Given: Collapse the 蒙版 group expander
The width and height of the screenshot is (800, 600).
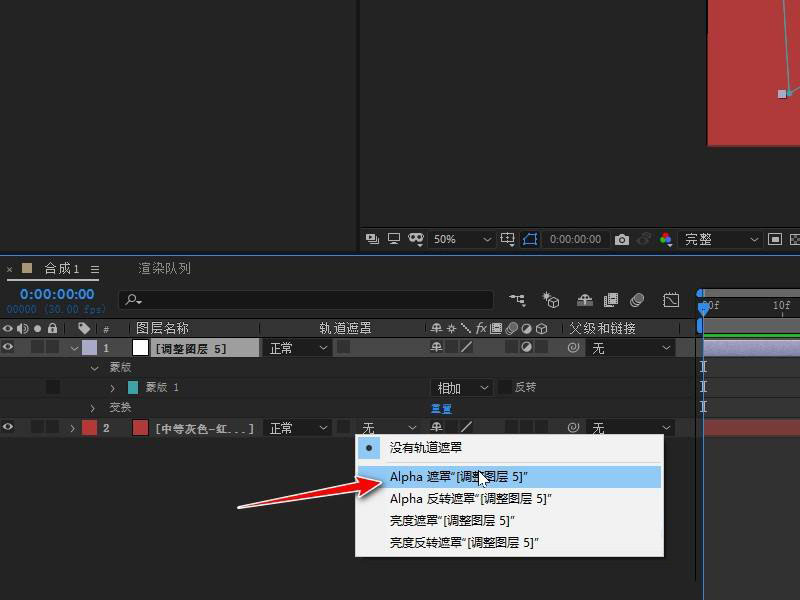Looking at the screenshot, I should tap(94, 367).
